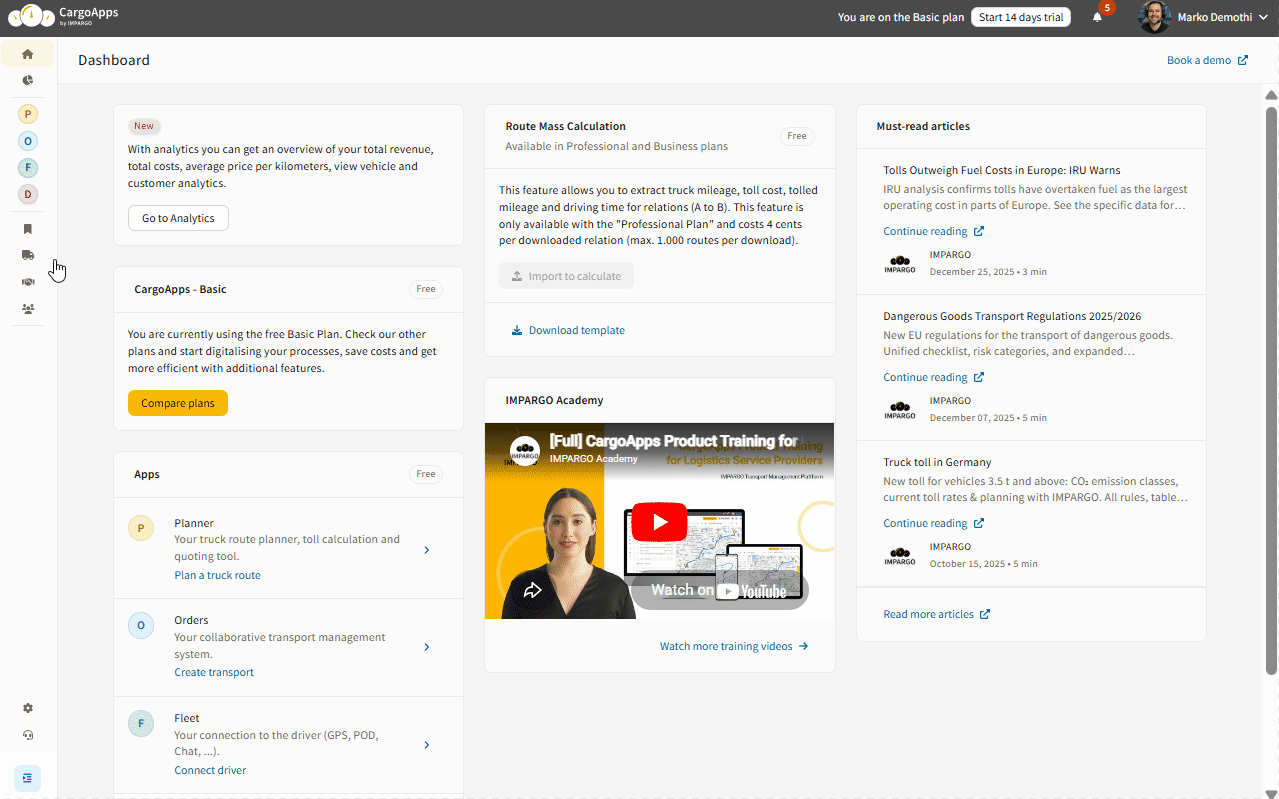
Task: Click the title Tolls Outweigh Fuel Costs in Europe
Action: [x=1002, y=170]
